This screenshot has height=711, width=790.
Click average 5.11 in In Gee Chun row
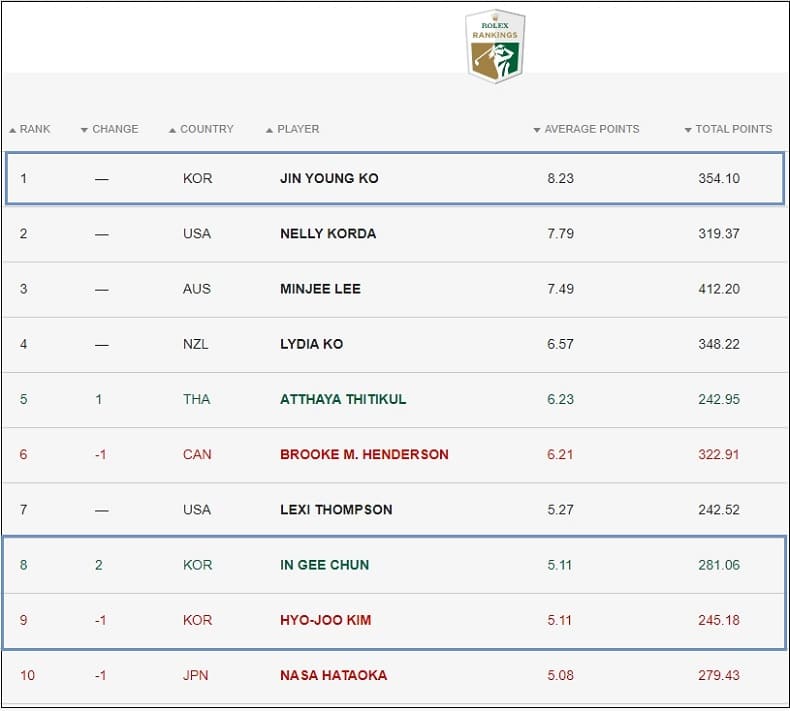point(560,565)
